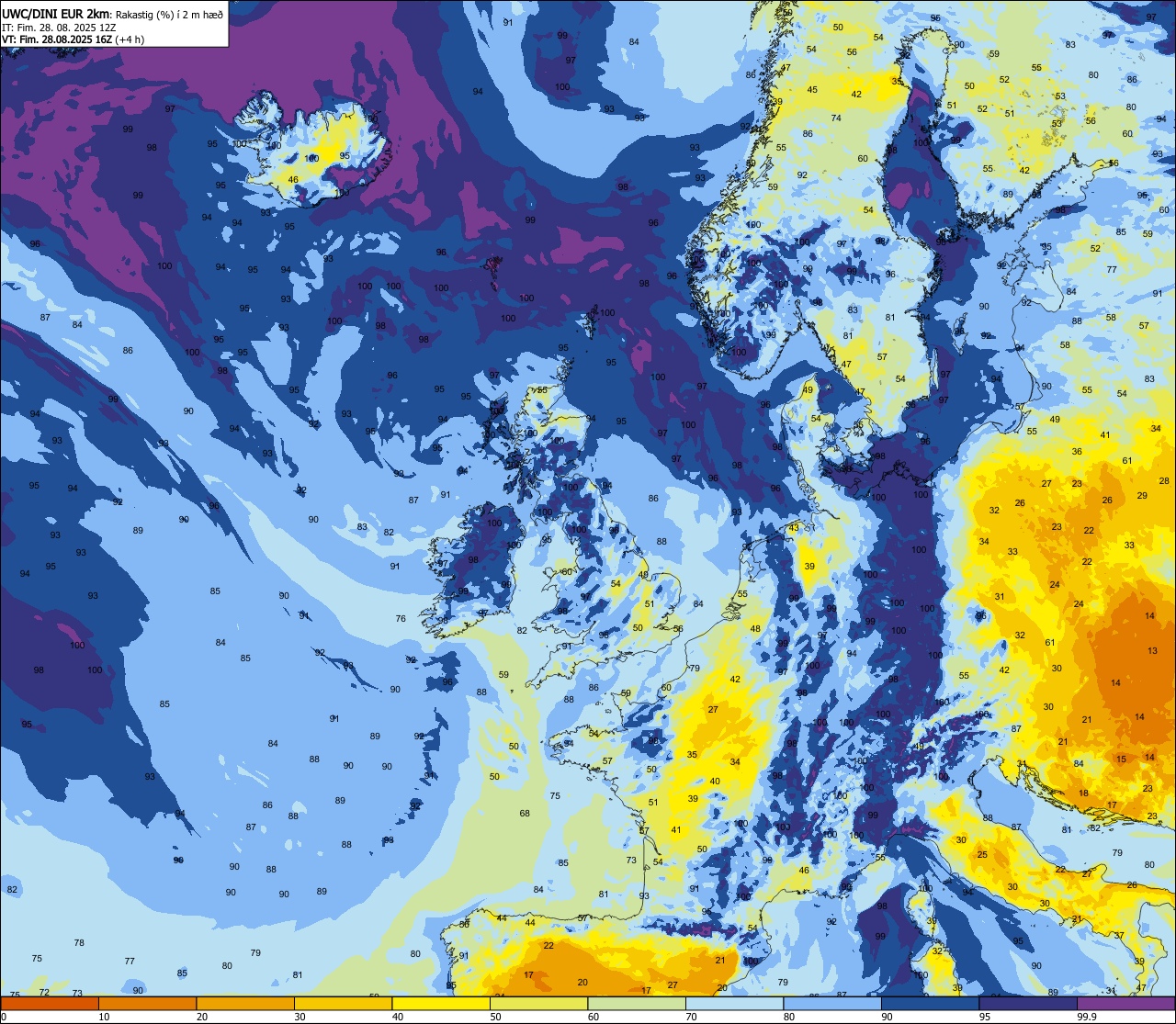Click the purple legend segment above 99.9
This screenshot has height=1024, width=1176.
[1127, 1003]
